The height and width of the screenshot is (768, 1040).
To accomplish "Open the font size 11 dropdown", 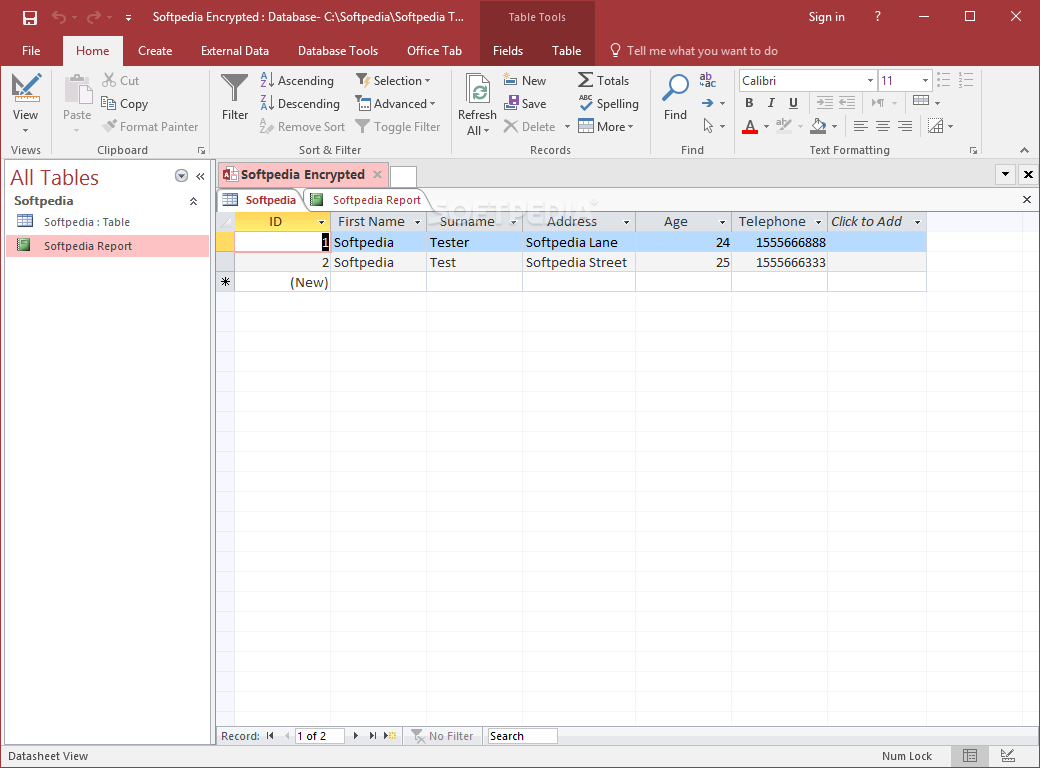I will [x=925, y=80].
